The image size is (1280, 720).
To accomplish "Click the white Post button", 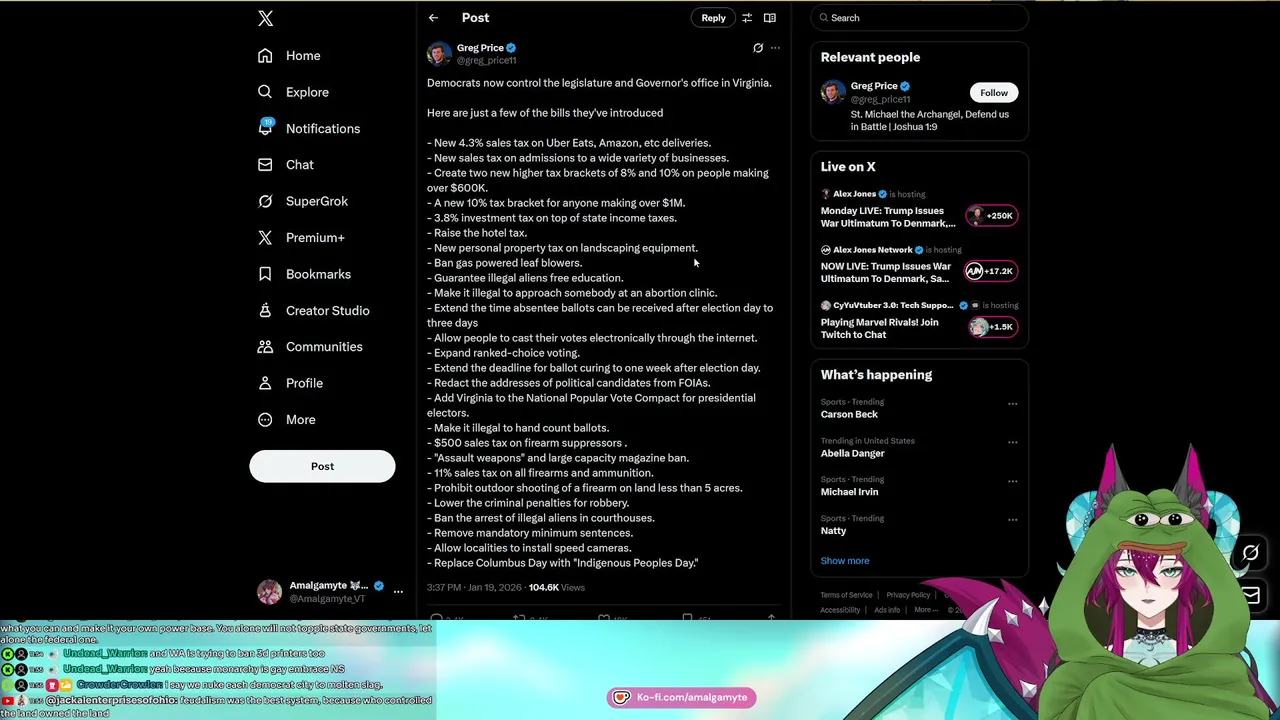I will [322, 466].
